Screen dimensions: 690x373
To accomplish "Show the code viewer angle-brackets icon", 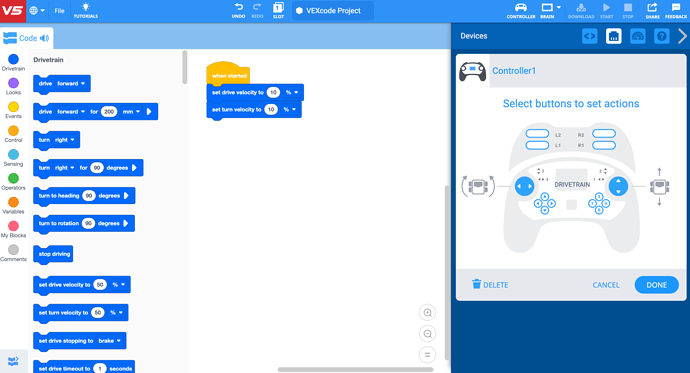I will (x=590, y=36).
